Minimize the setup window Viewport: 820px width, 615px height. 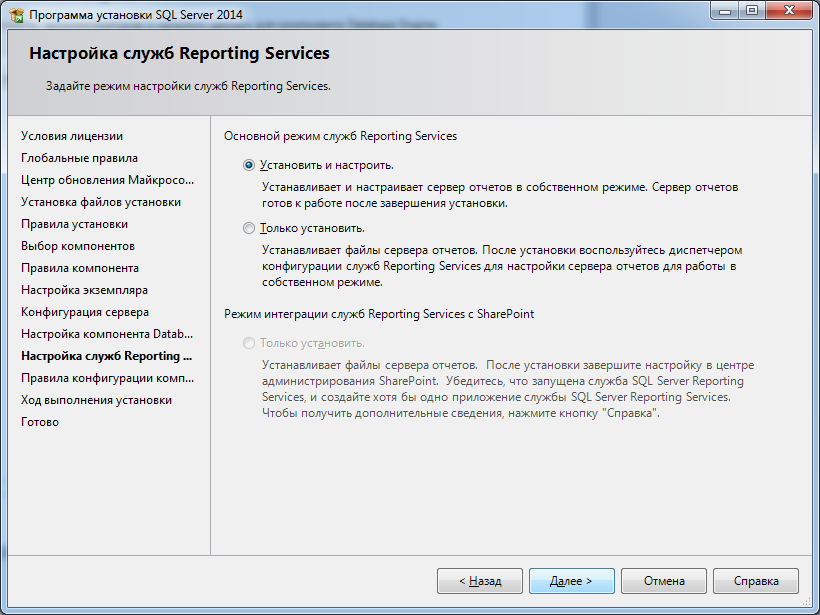[x=724, y=11]
